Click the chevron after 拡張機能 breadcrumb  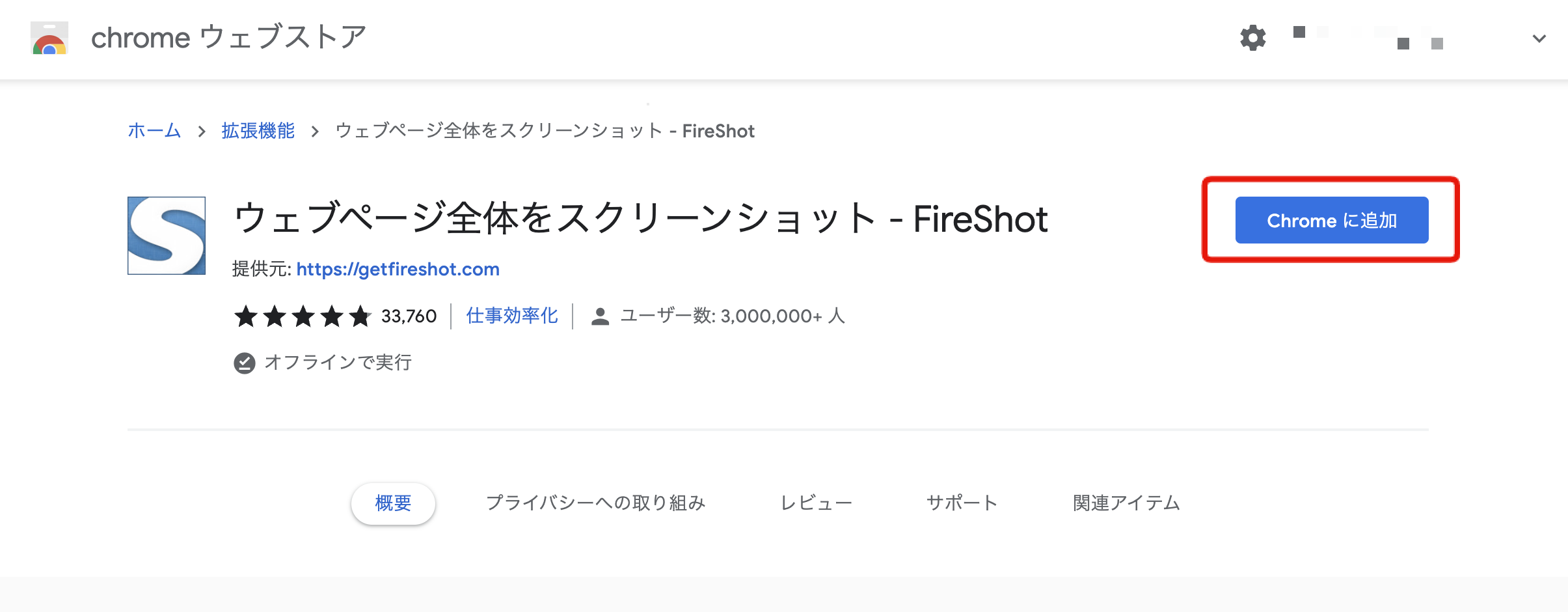tap(315, 132)
